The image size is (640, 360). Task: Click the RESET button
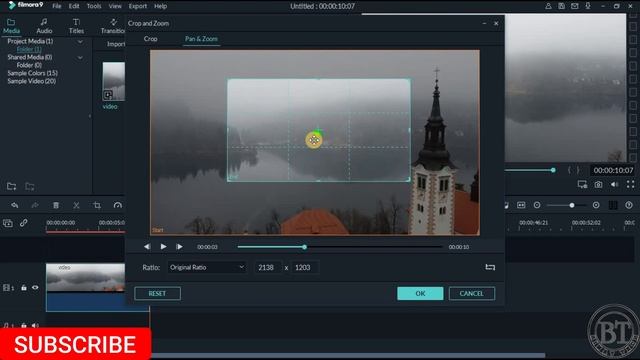(157, 293)
